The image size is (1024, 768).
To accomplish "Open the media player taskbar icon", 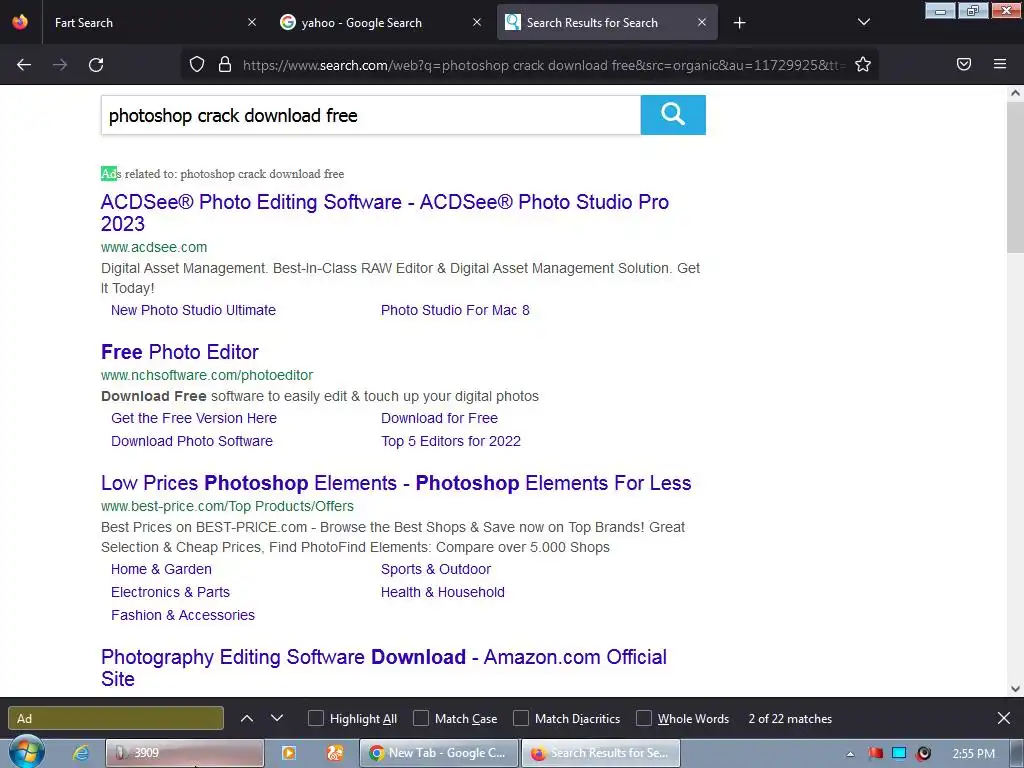I will click(288, 753).
